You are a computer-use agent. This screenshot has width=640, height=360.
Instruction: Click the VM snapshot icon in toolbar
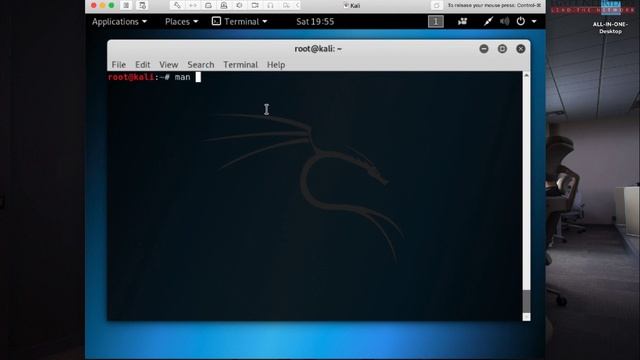(142, 5)
